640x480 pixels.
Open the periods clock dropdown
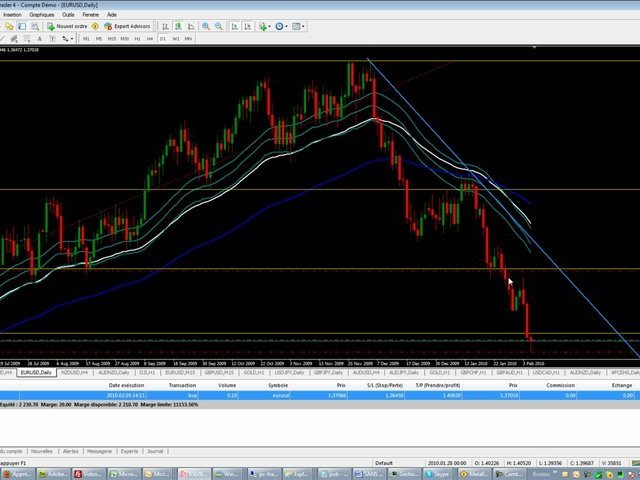coord(281,26)
